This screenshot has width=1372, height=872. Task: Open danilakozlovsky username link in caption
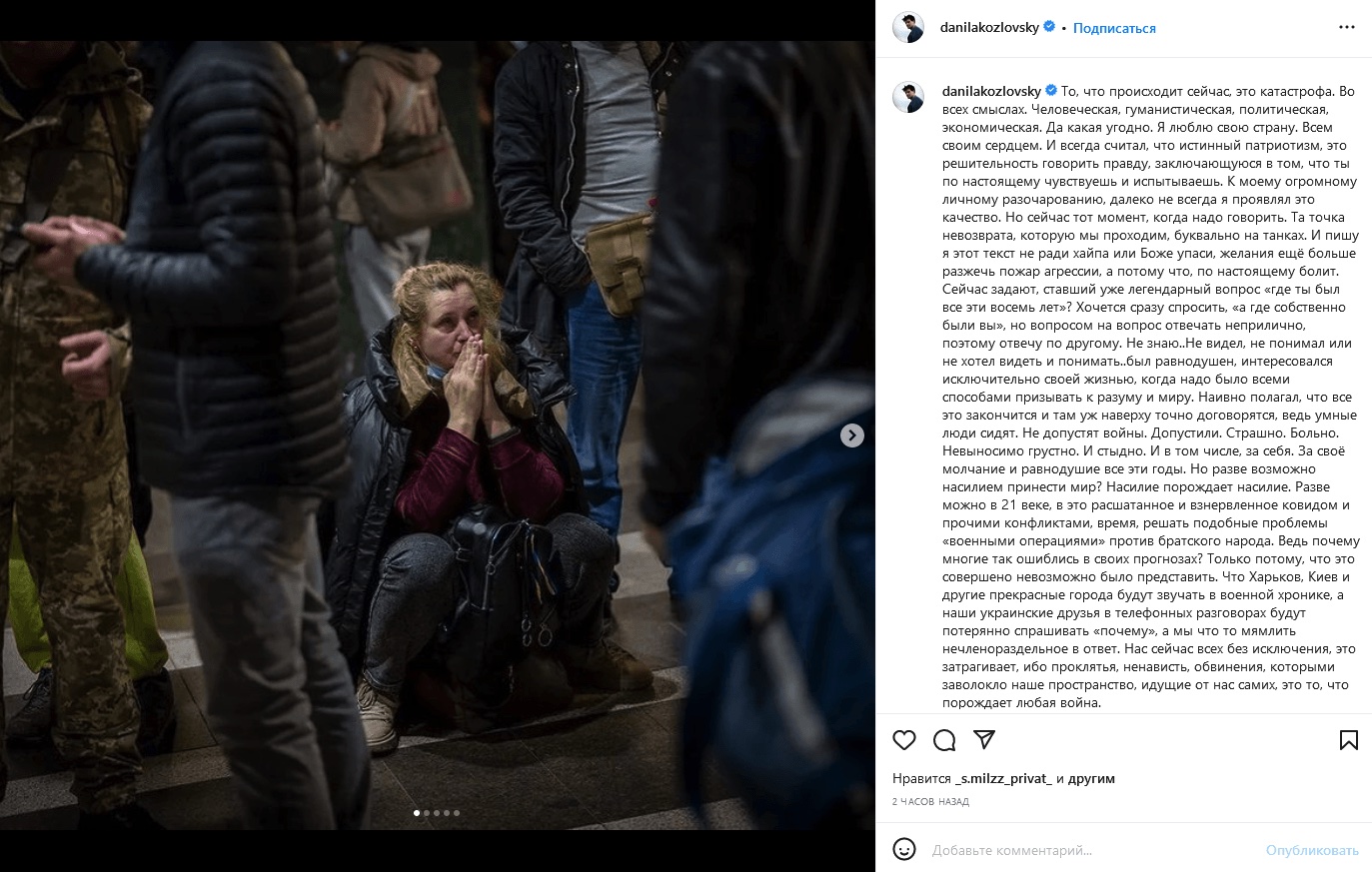(x=991, y=91)
